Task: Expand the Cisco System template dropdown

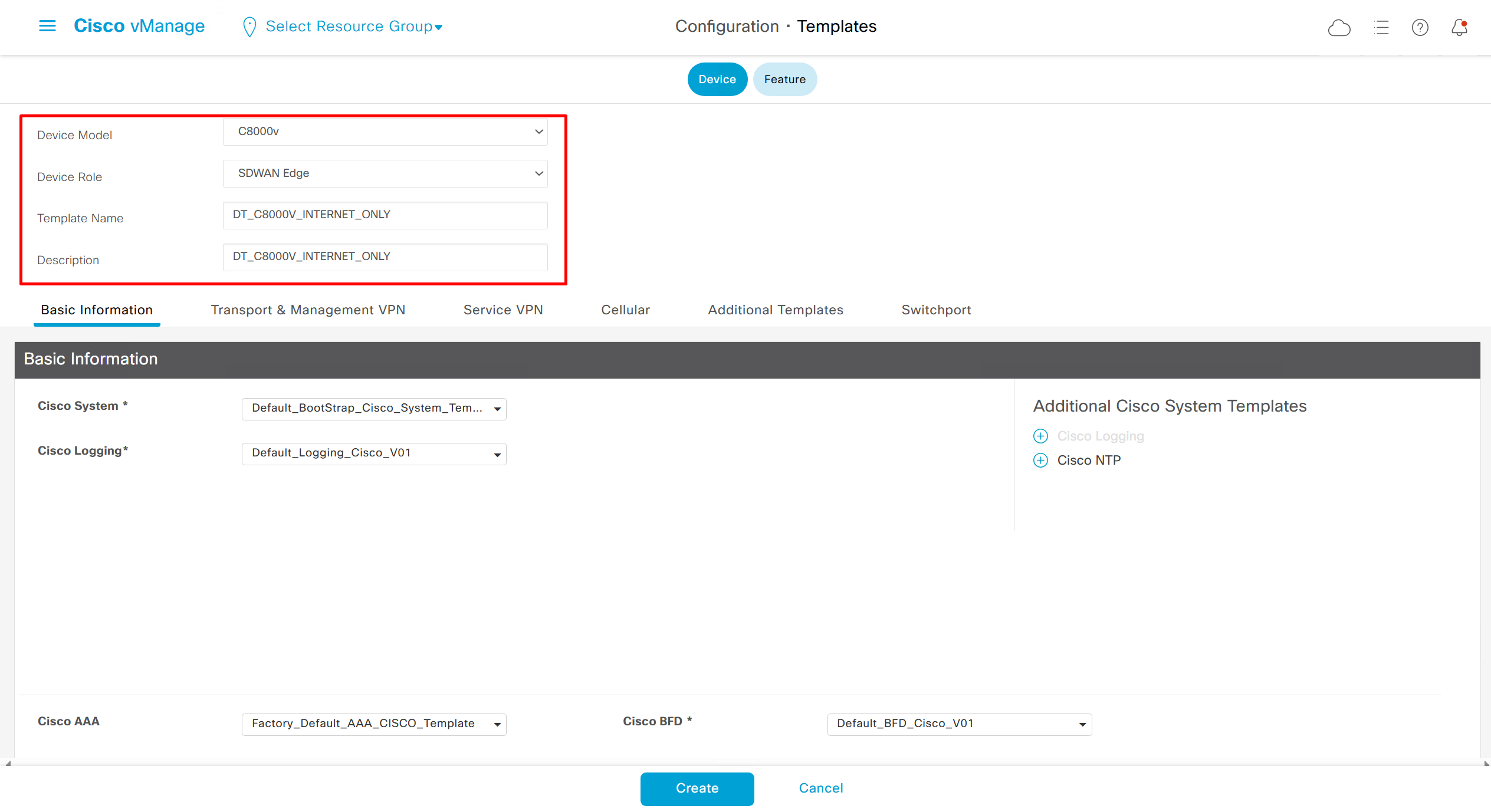Action: pos(374,409)
